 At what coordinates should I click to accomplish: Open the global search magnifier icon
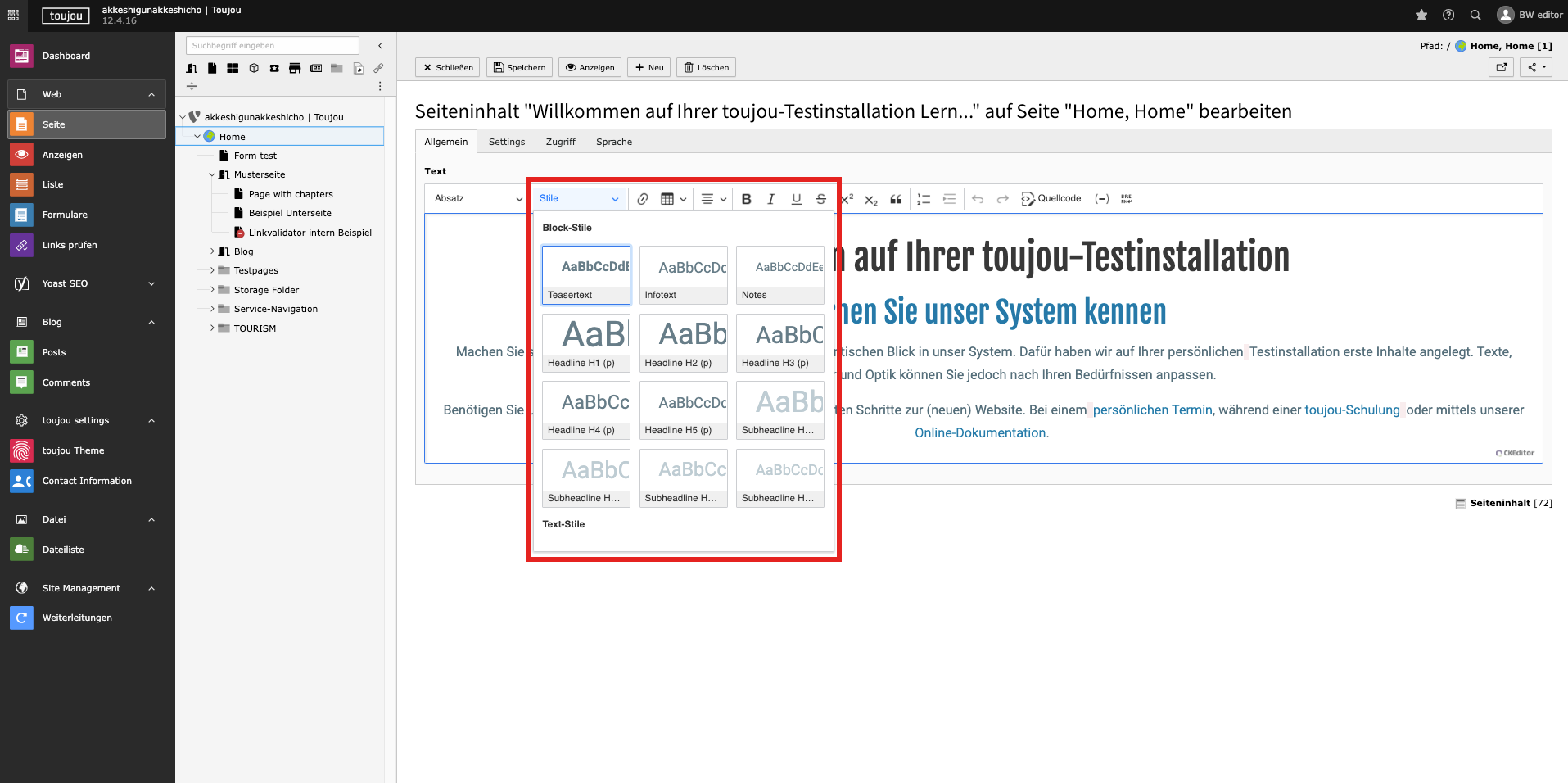pos(1475,15)
